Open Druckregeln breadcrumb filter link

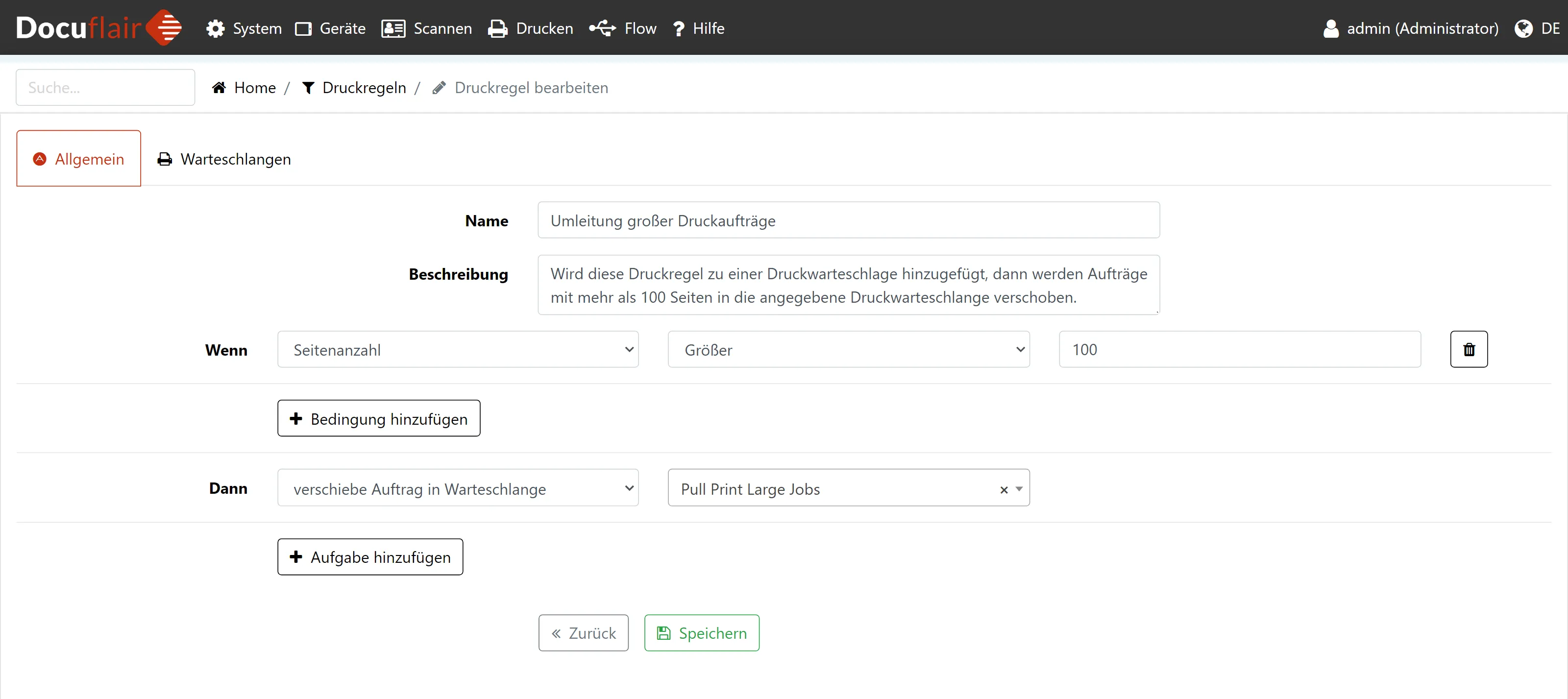pyautogui.click(x=354, y=88)
